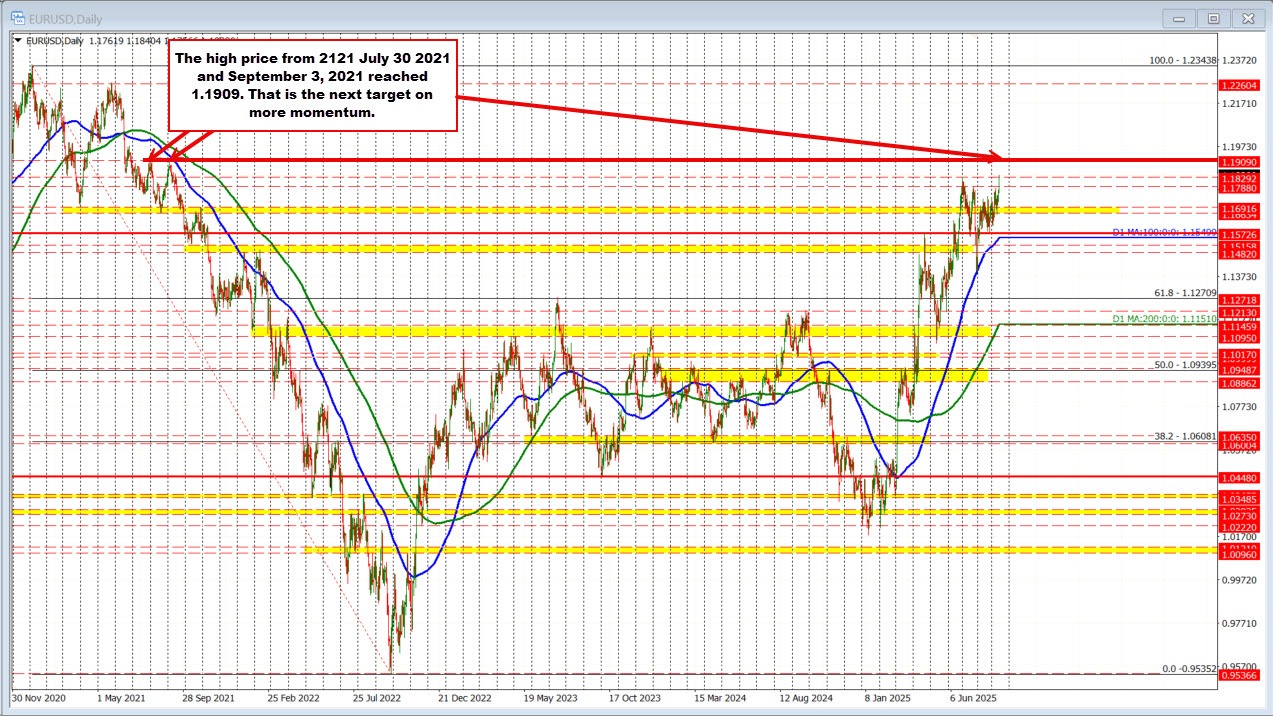Select the 'D1 MA:100:0:0: 1.15499' indicator label

point(1164,232)
